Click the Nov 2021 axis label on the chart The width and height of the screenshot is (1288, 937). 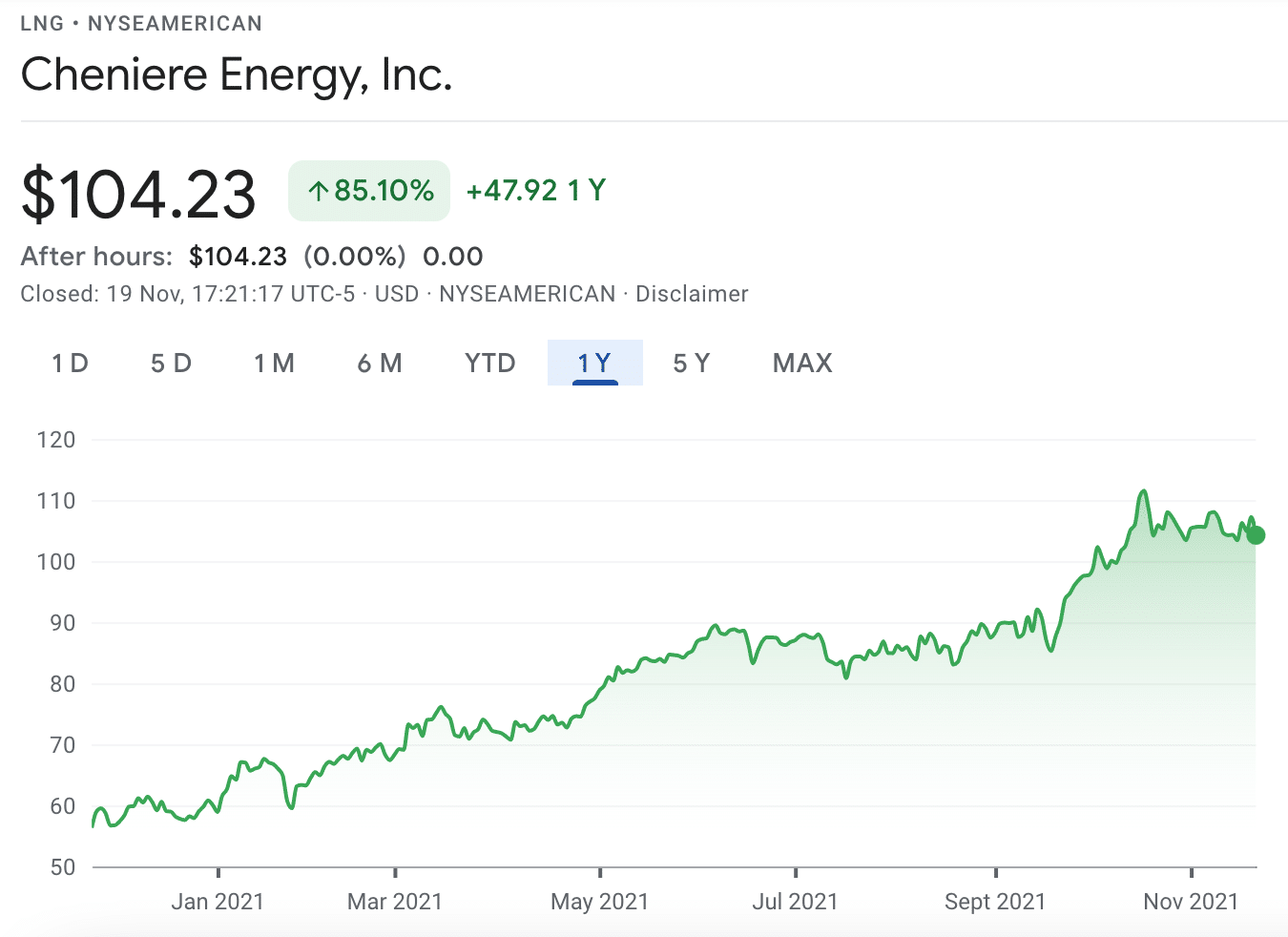[1191, 901]
